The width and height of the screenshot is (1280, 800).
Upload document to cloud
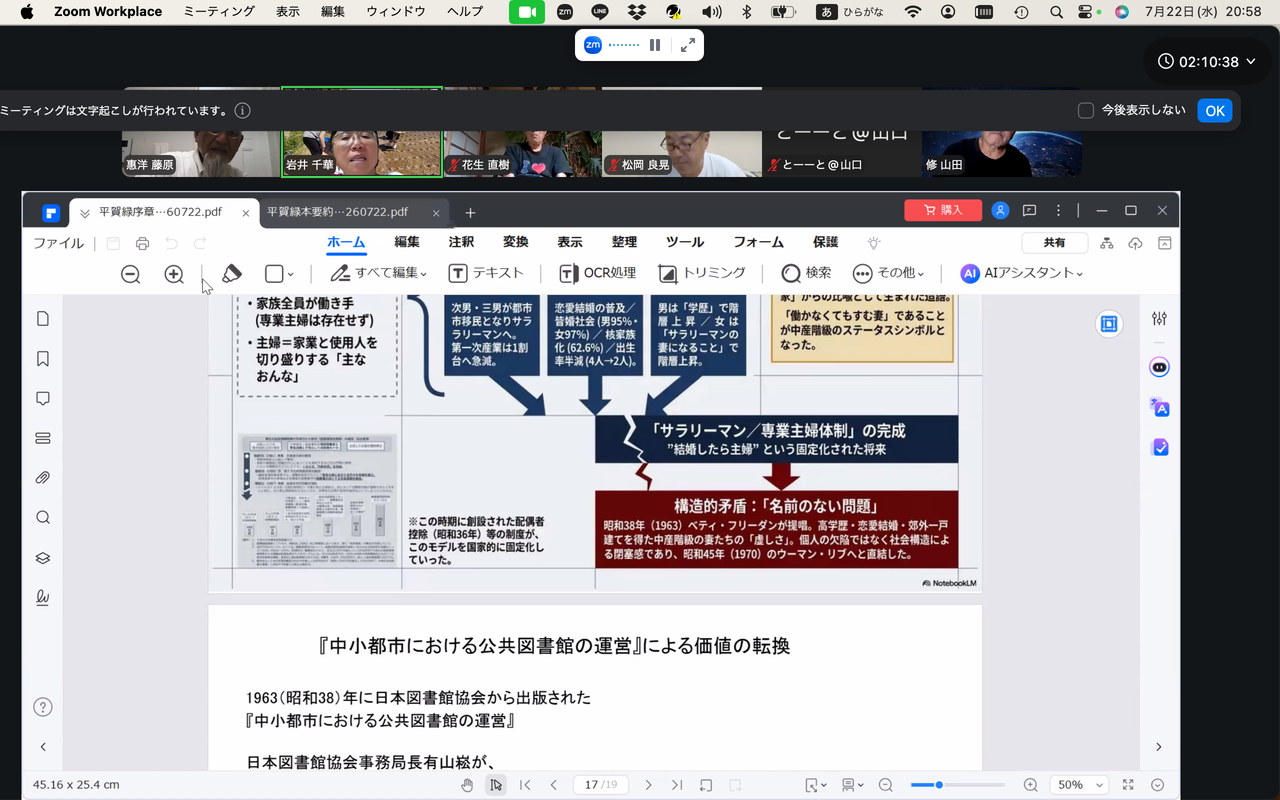point(1135,243)
